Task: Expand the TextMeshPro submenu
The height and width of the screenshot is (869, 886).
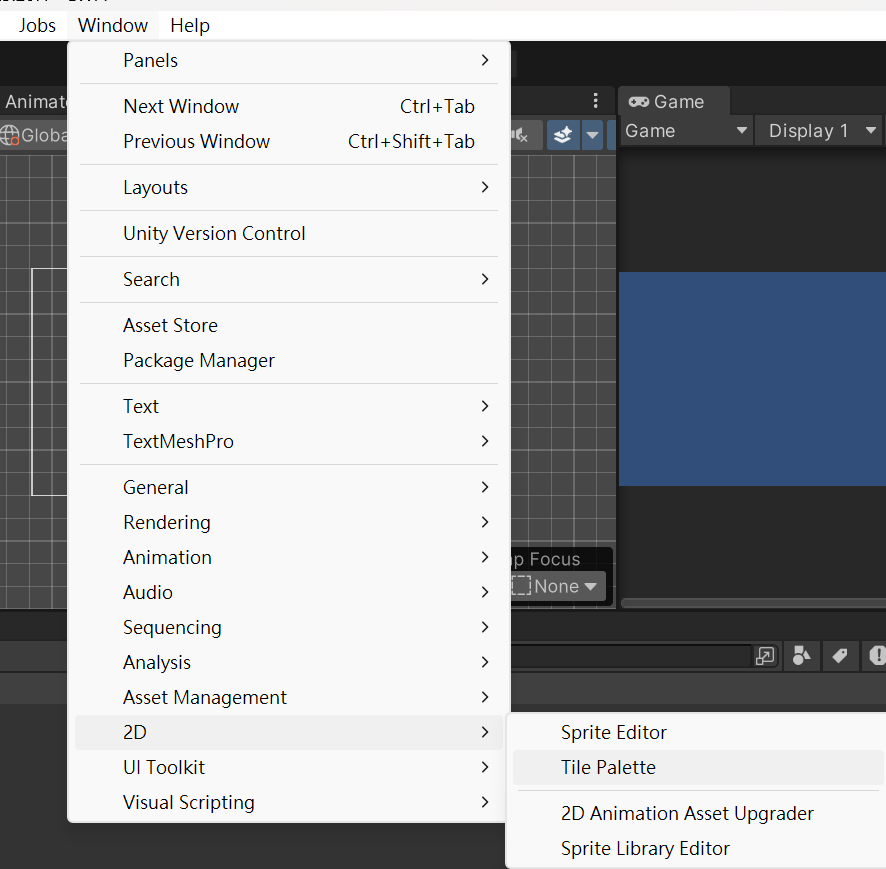Action: 289,441
